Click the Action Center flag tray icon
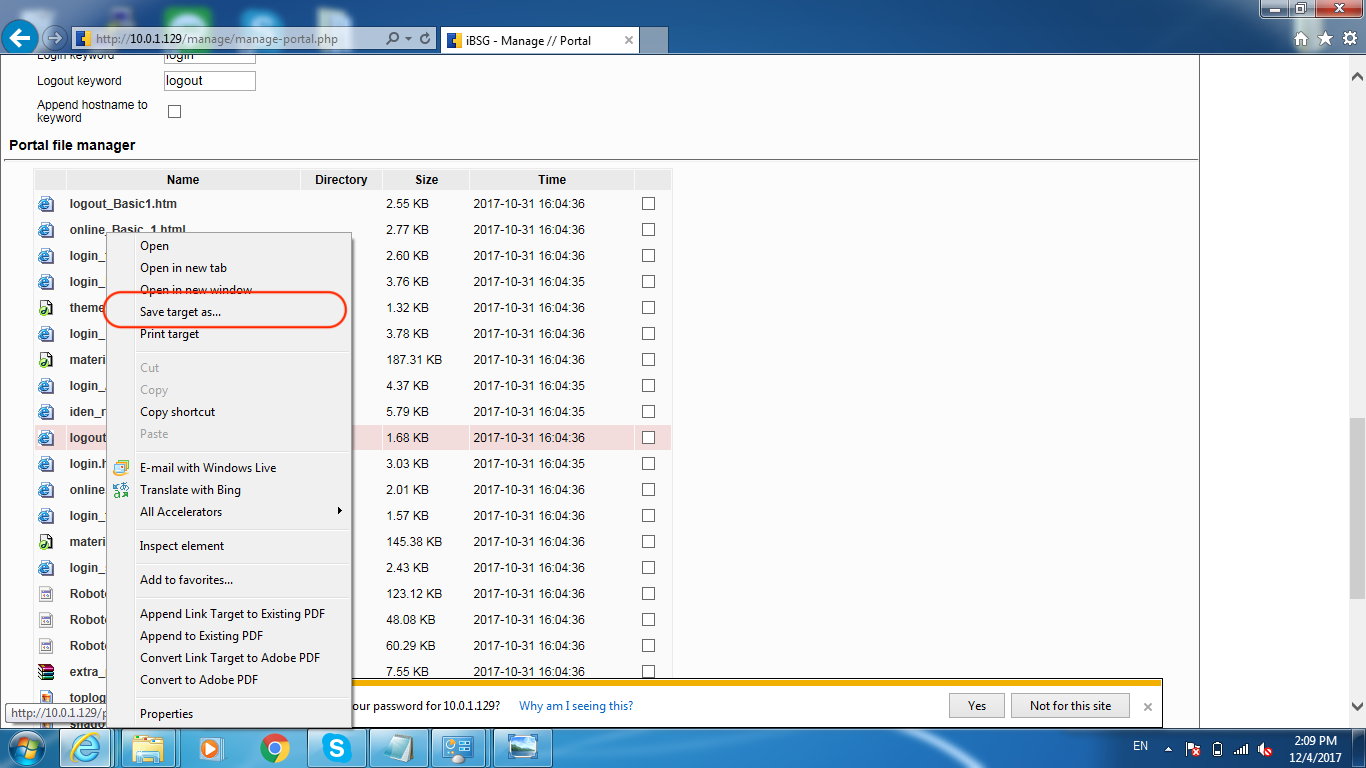Viewport: 1366px width, 768px height. click(1193, 749)
